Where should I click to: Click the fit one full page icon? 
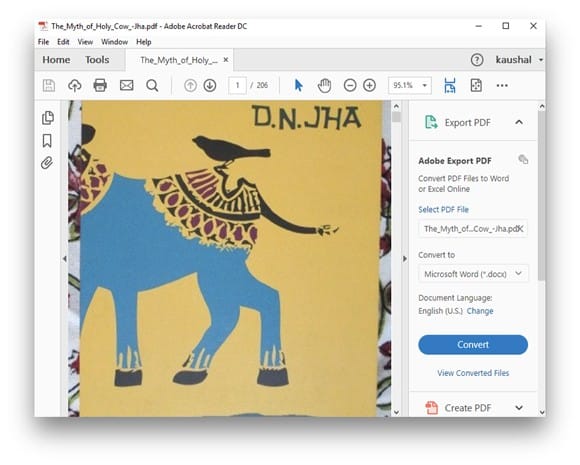476,85
